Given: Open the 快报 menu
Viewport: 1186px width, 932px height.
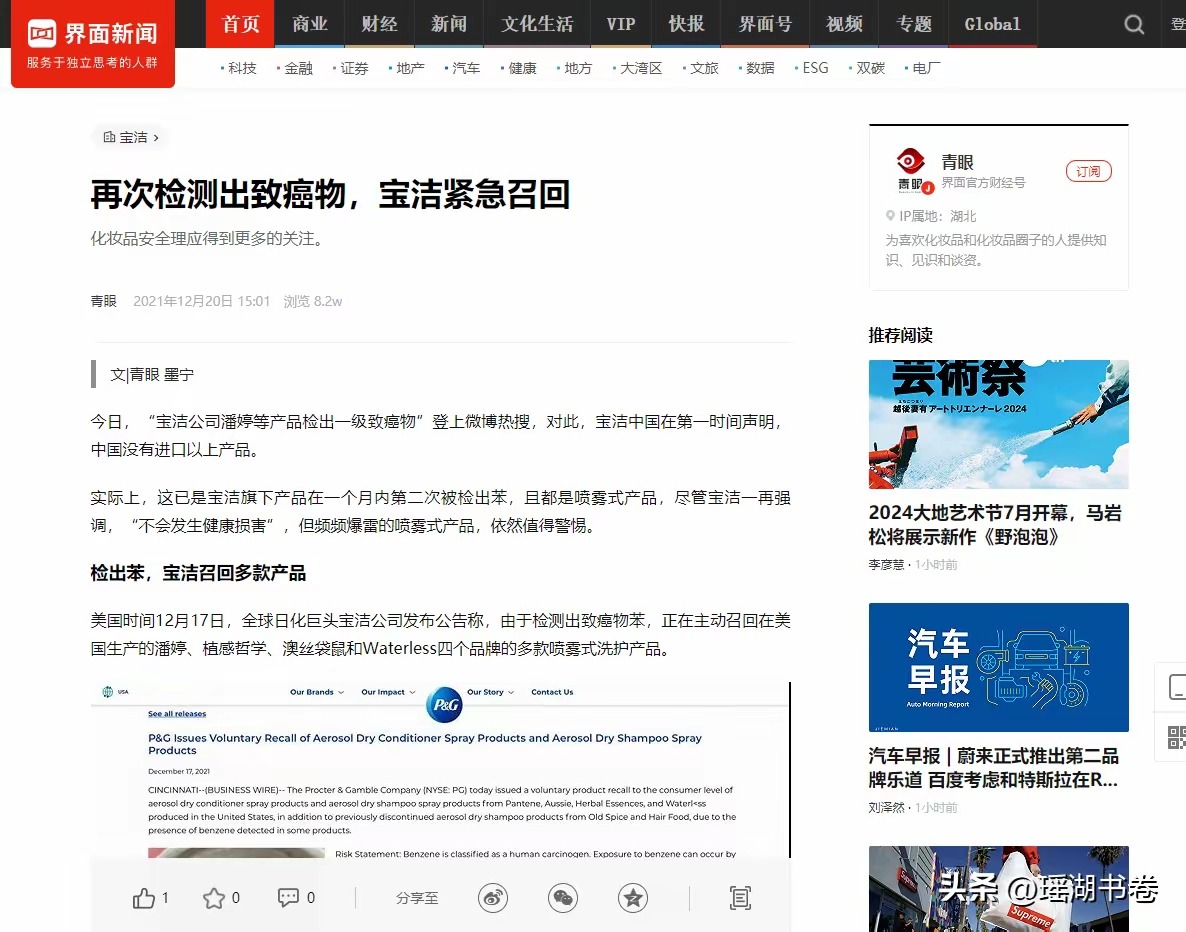Looking at the screenshot, I should (686, 24).
